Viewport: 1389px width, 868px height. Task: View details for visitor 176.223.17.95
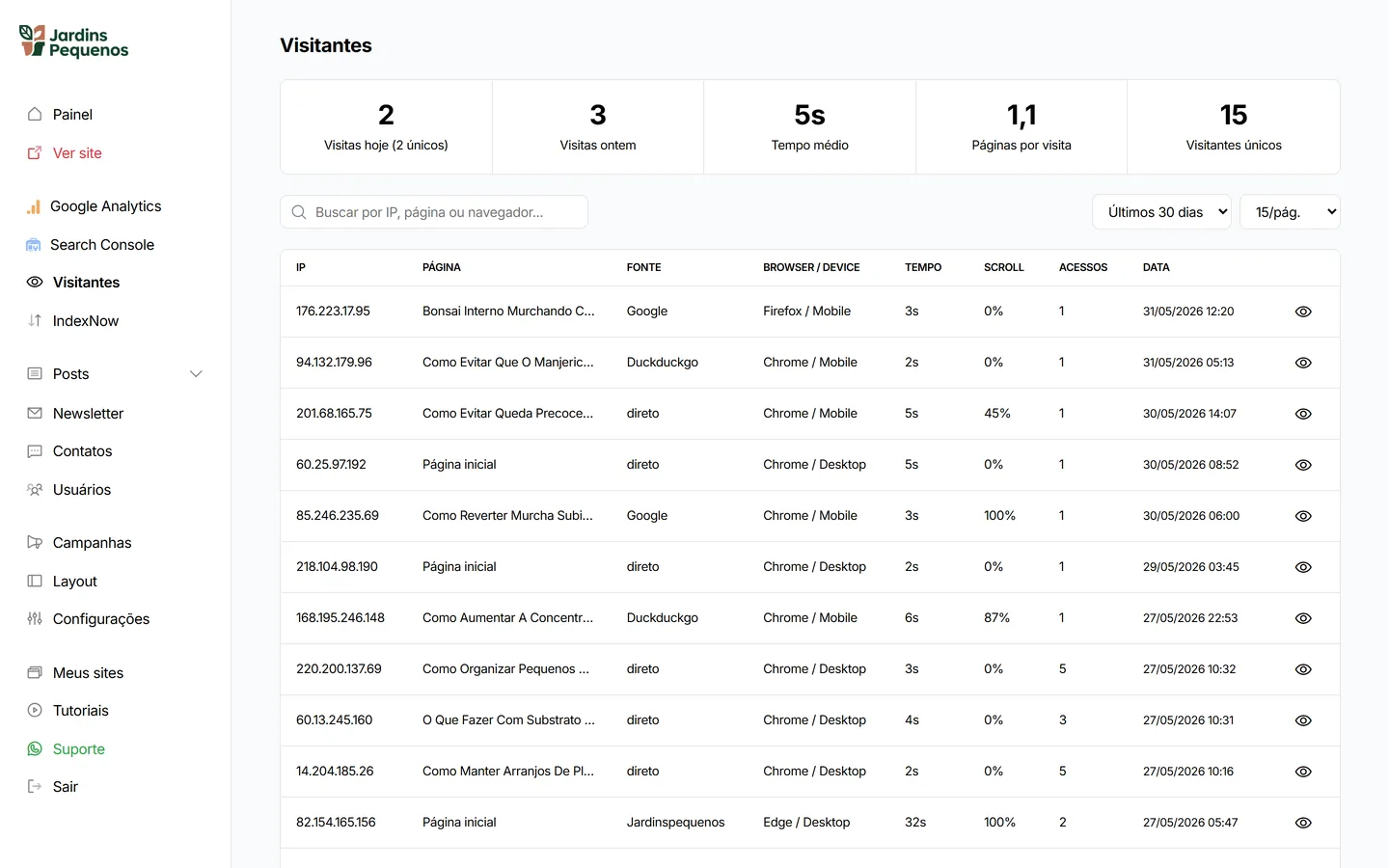pos(1303,312)
